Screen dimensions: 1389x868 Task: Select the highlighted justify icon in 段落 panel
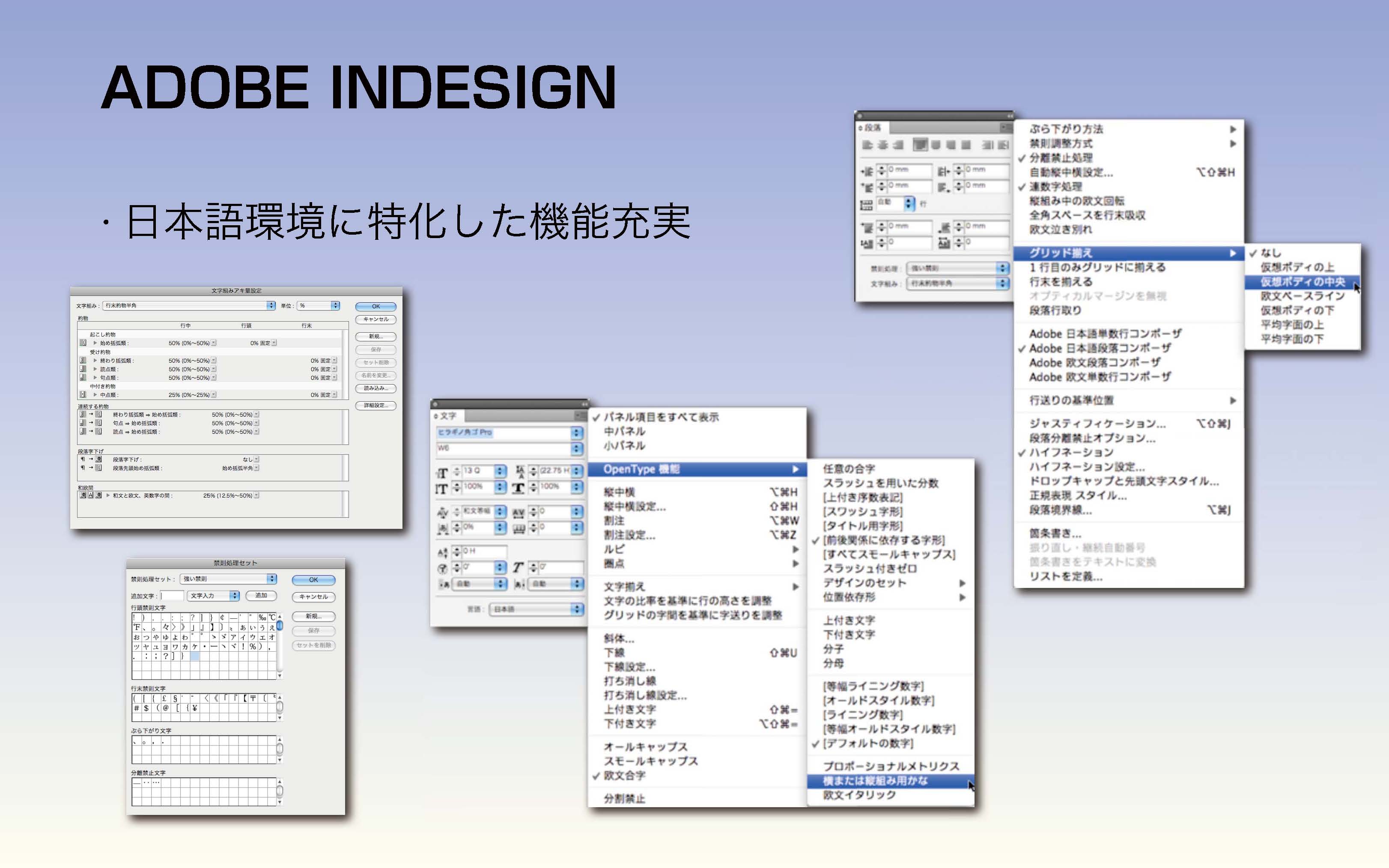920,144
